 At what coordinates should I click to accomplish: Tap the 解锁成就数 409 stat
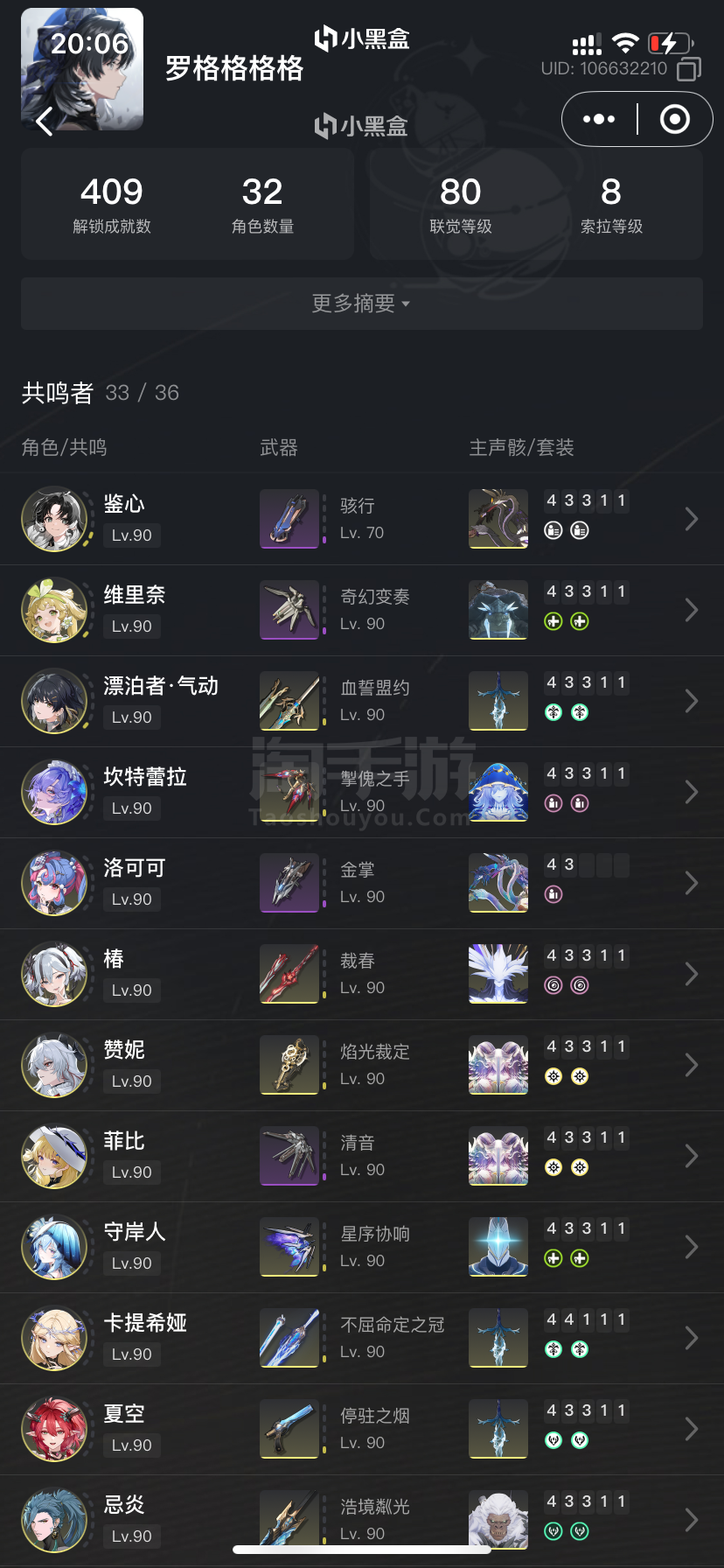(112, 204)
